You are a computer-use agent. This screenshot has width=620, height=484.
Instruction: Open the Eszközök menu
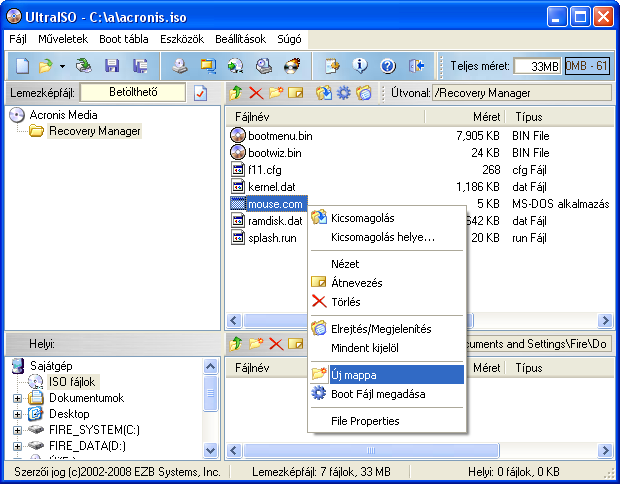[182, 39]
